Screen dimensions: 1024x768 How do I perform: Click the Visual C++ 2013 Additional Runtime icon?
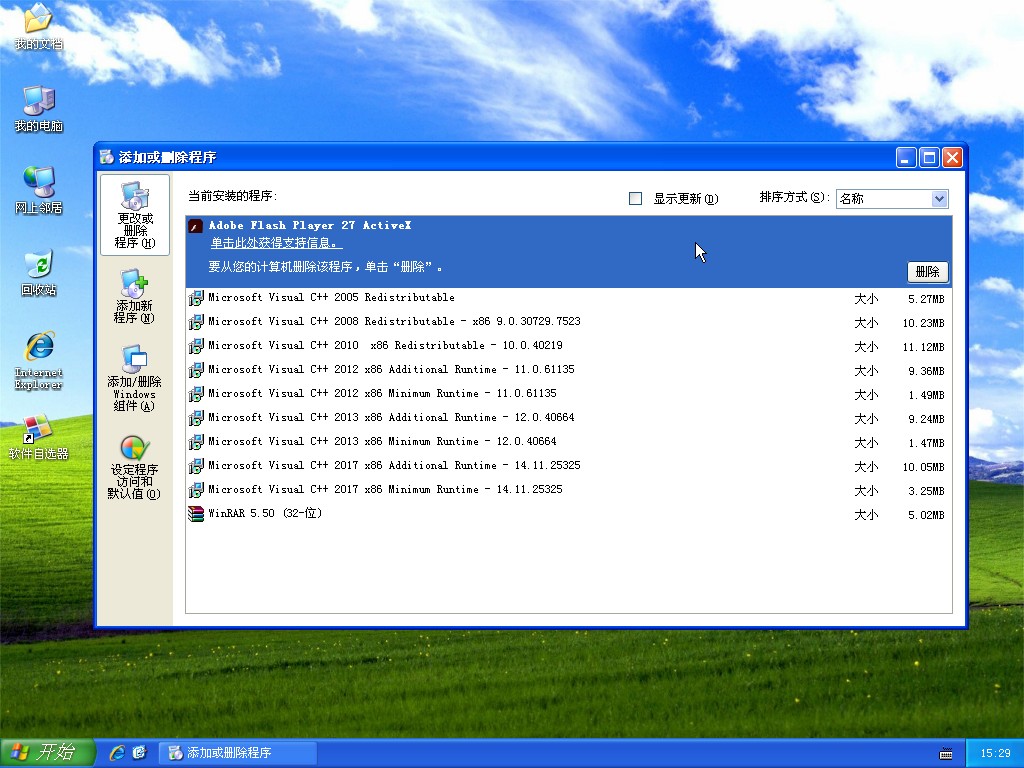[196, 419]
